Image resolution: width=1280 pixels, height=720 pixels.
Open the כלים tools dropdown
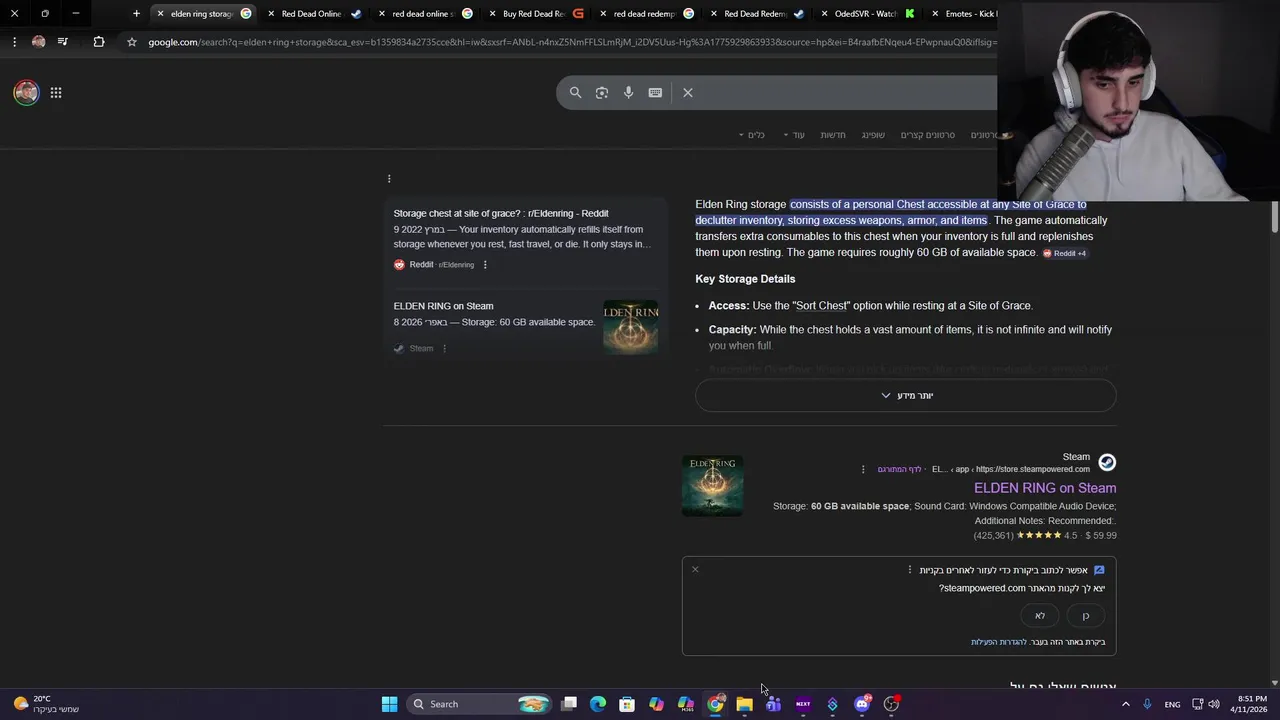(x=752, y=135)
